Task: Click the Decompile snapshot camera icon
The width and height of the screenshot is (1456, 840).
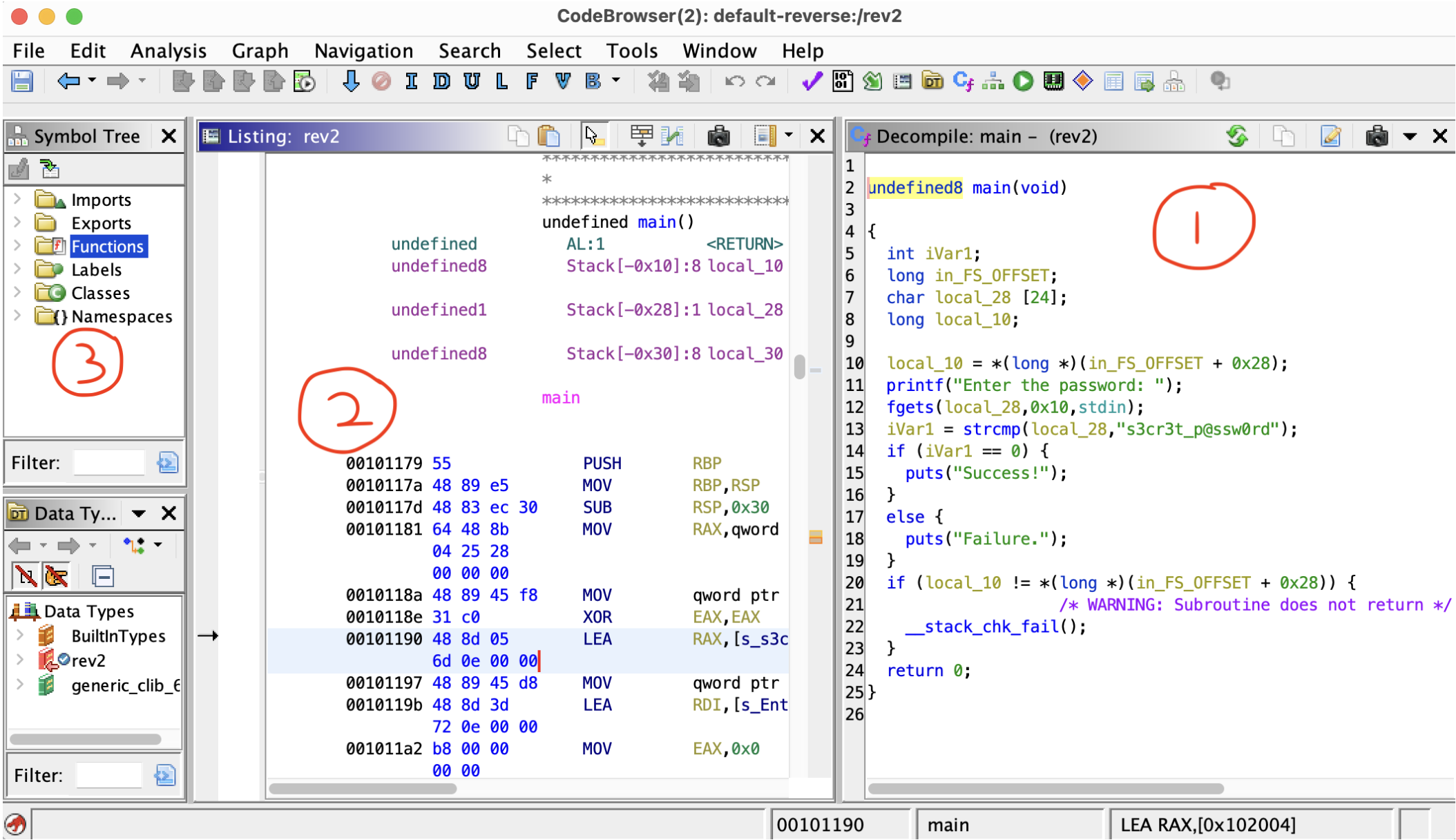Action: 1376,135
